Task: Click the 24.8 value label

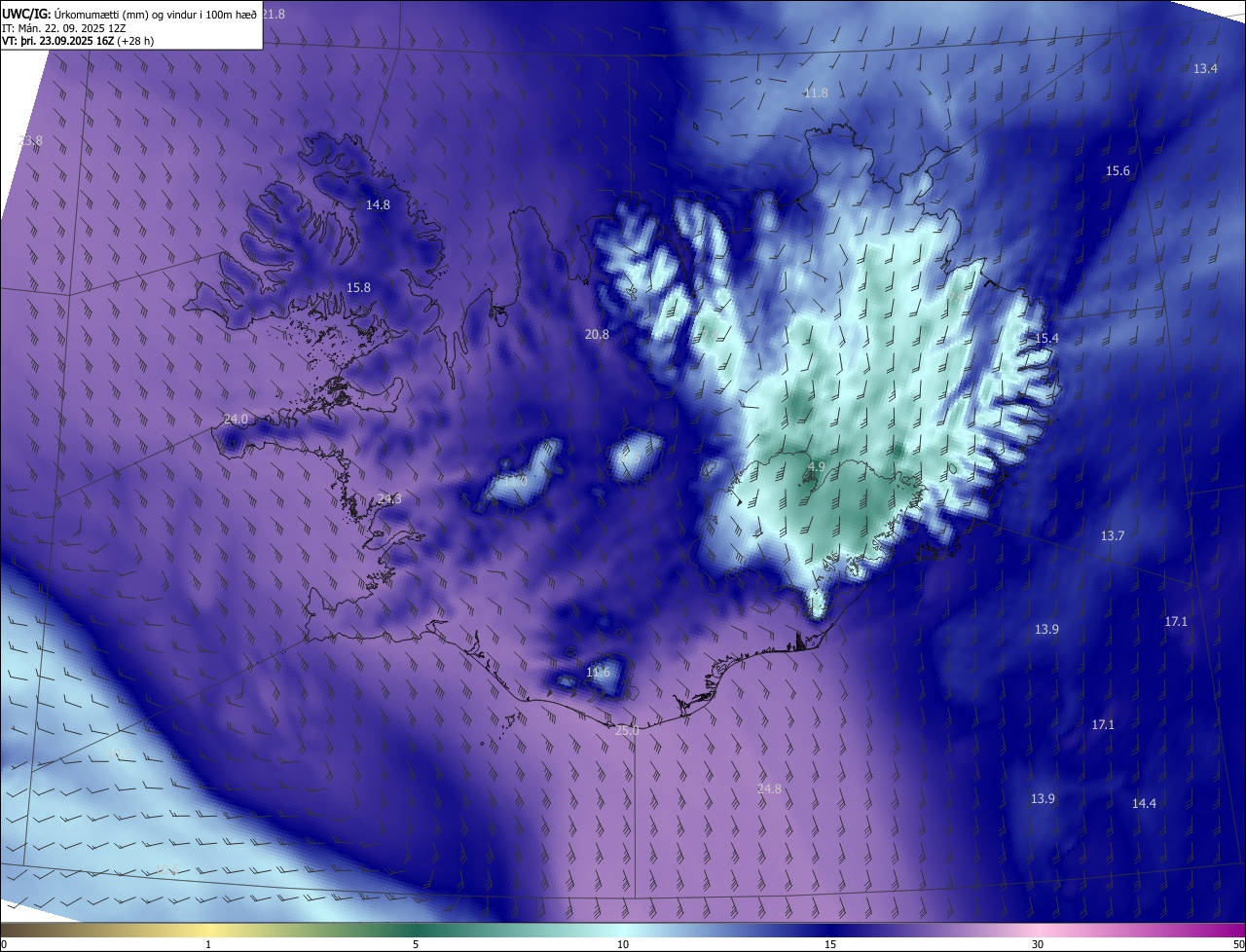Action: (769, 788)
